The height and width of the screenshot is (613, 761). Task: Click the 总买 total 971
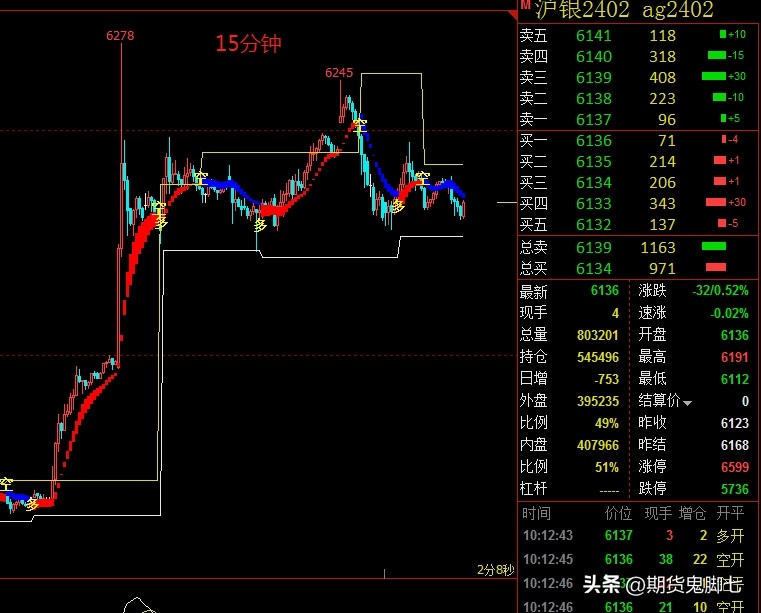point(662,268)
